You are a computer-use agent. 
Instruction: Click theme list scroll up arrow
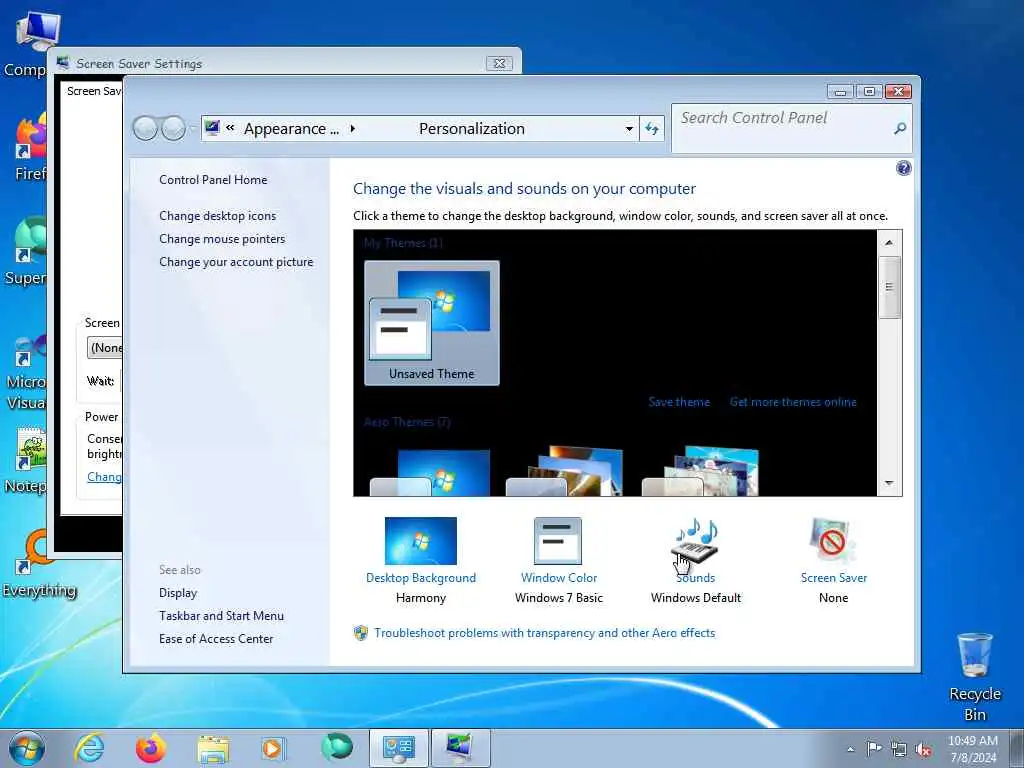pos(889,242)
